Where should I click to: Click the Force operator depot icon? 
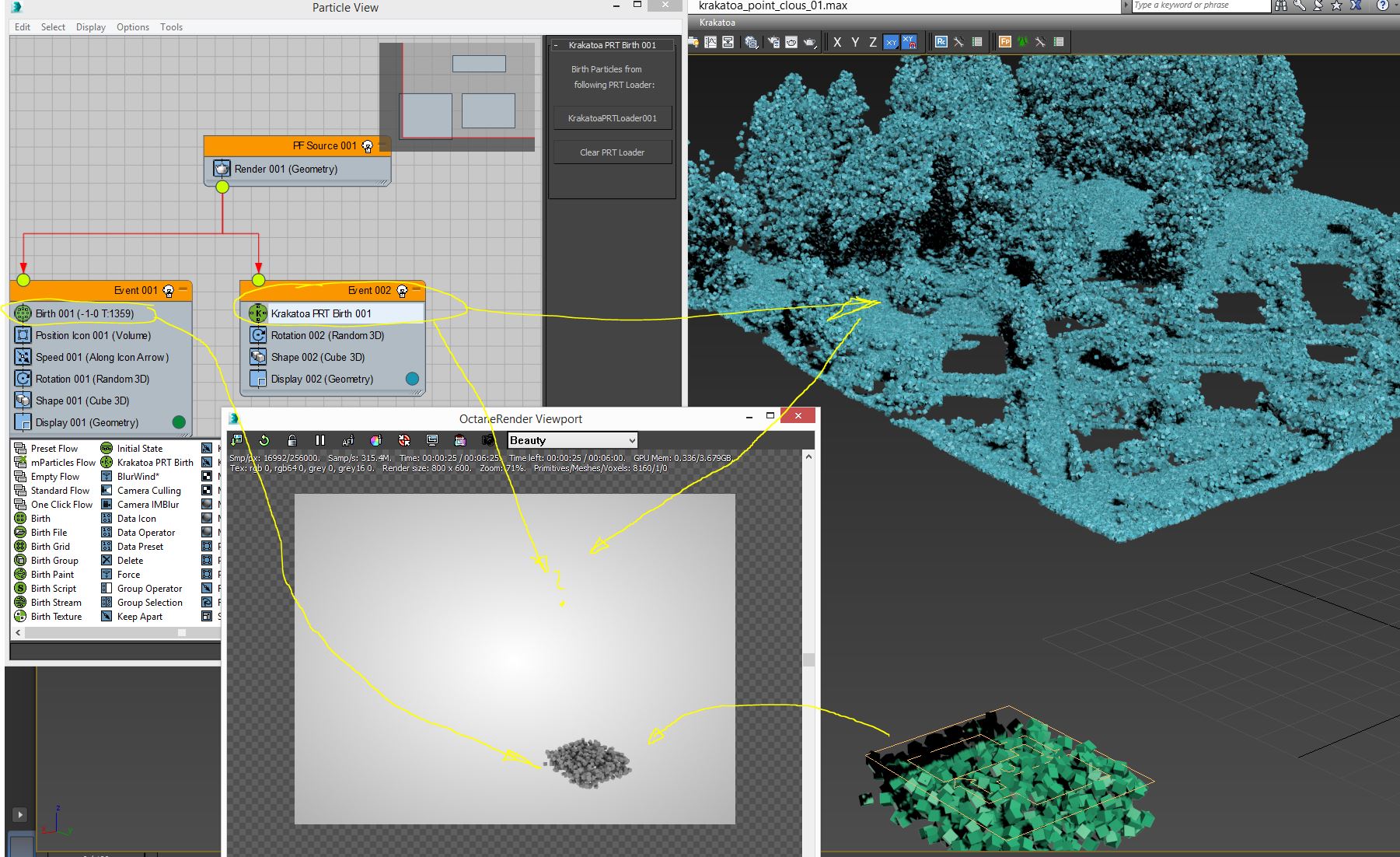point(106,575)
